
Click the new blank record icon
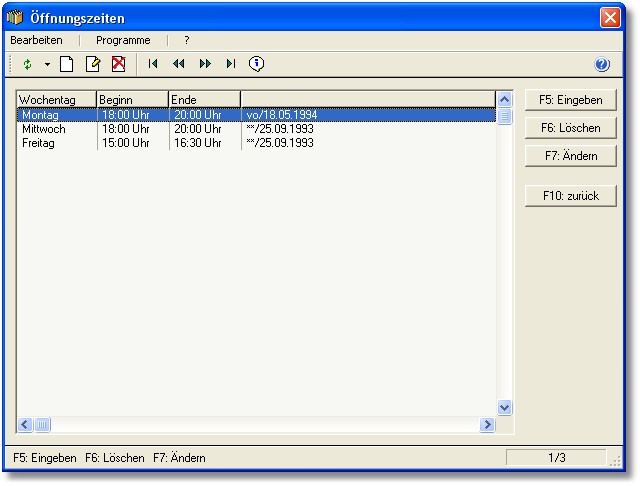pyautogui.click(x=67, y=64)
